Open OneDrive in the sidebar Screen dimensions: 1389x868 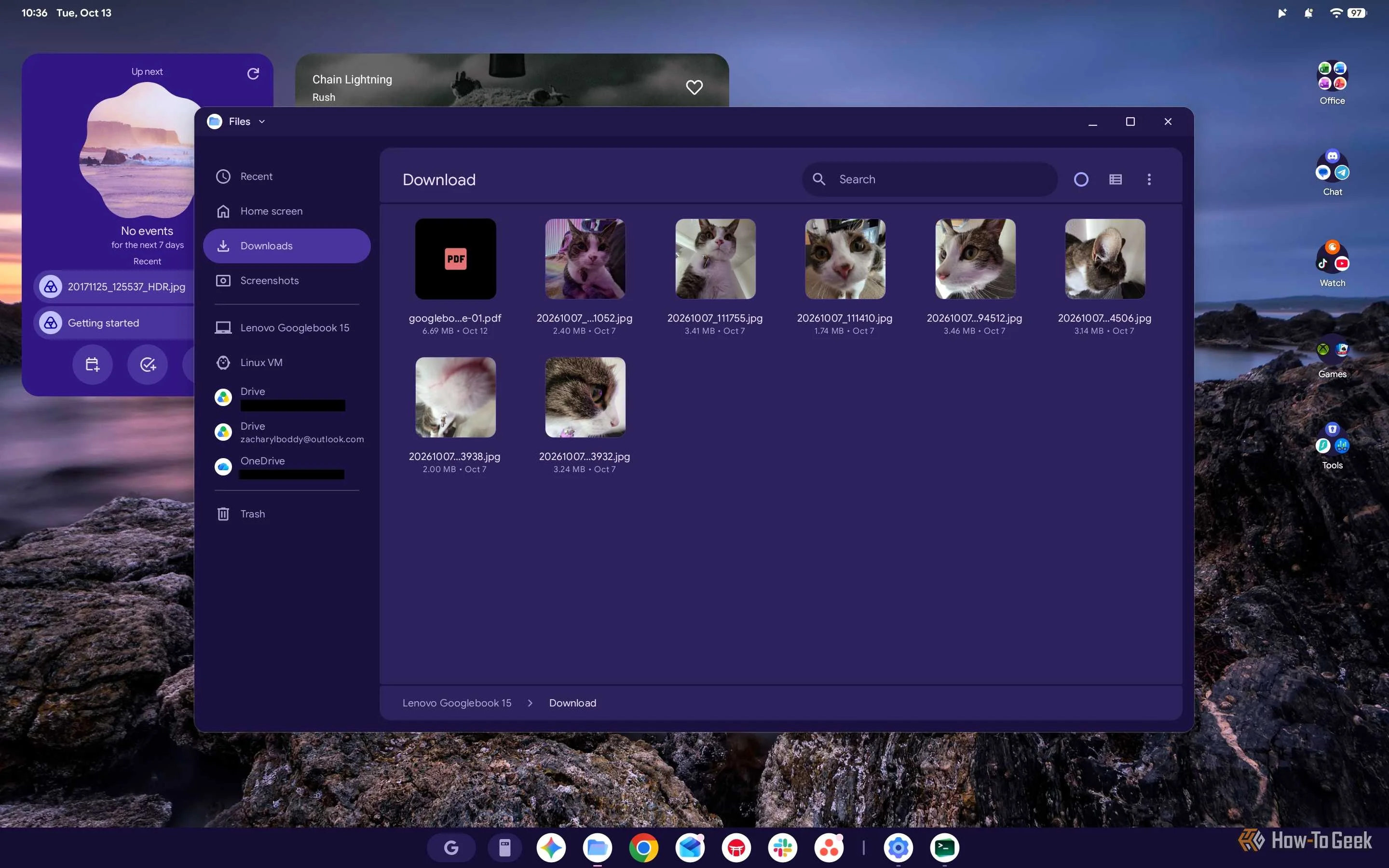click(287, 467)
